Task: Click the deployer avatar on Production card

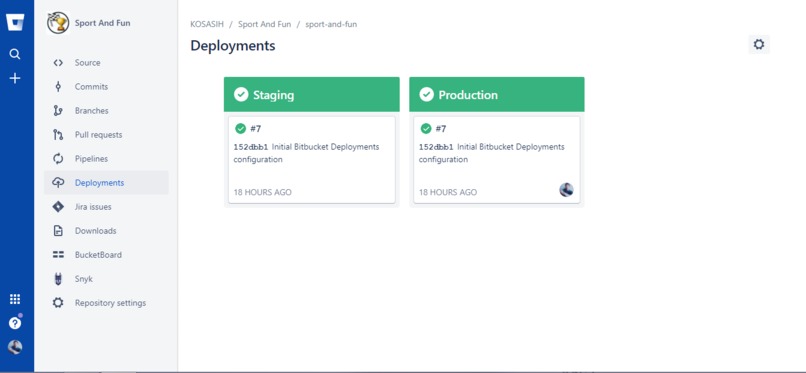Action: coord(566,190)
